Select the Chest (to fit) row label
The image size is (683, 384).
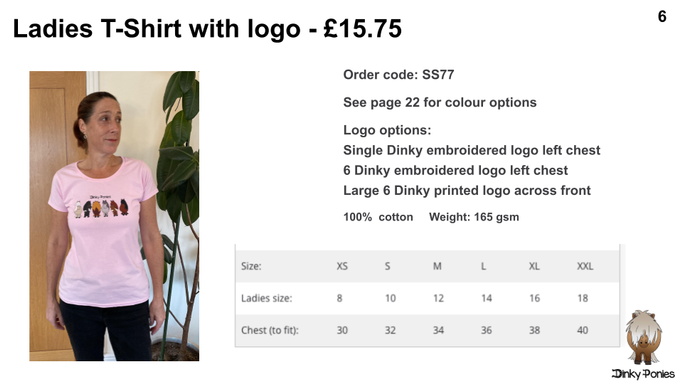click(x=270, y=330)
